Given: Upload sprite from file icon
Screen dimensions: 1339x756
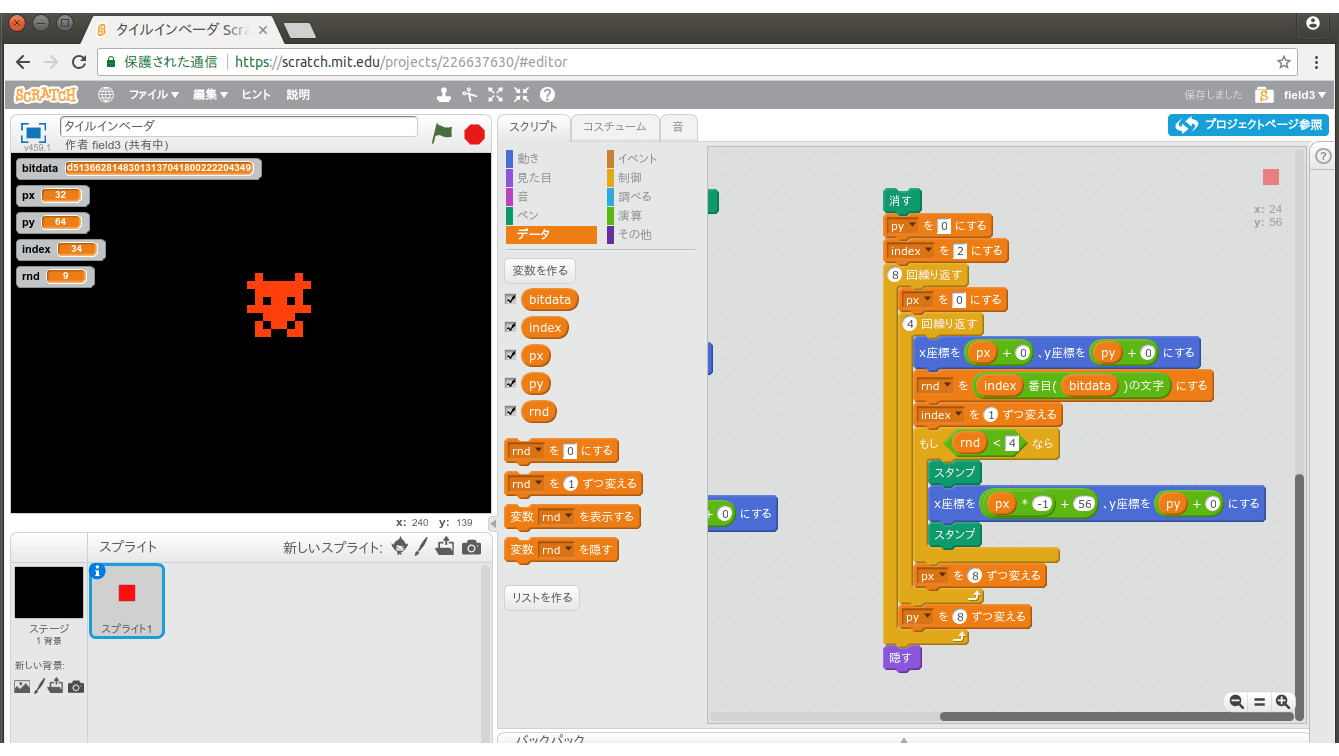Looking at the screenshot, I should click(445, 546).
